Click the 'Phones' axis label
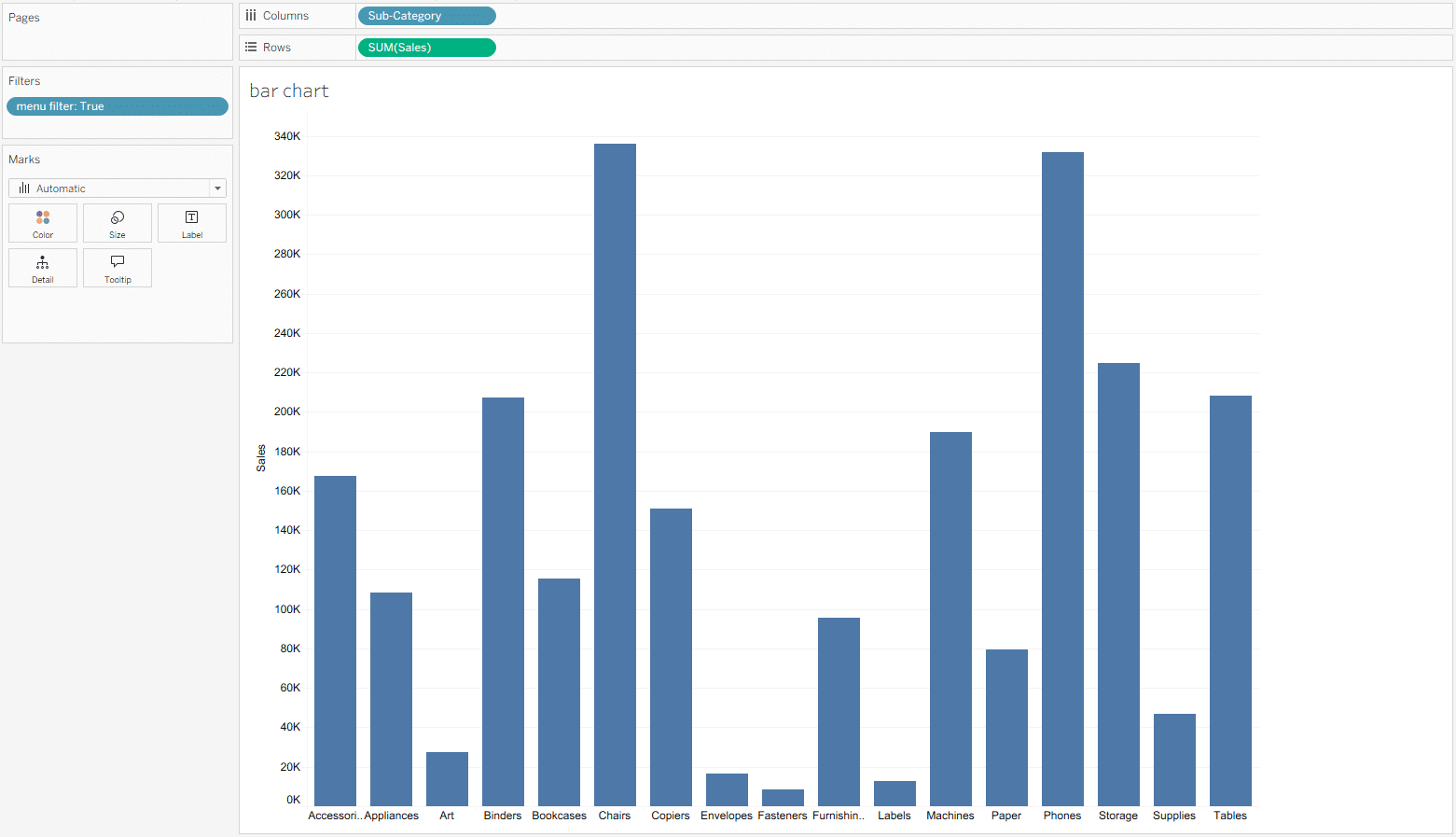The width and height of the screenshot is (1456, 837). [1062, 816]
